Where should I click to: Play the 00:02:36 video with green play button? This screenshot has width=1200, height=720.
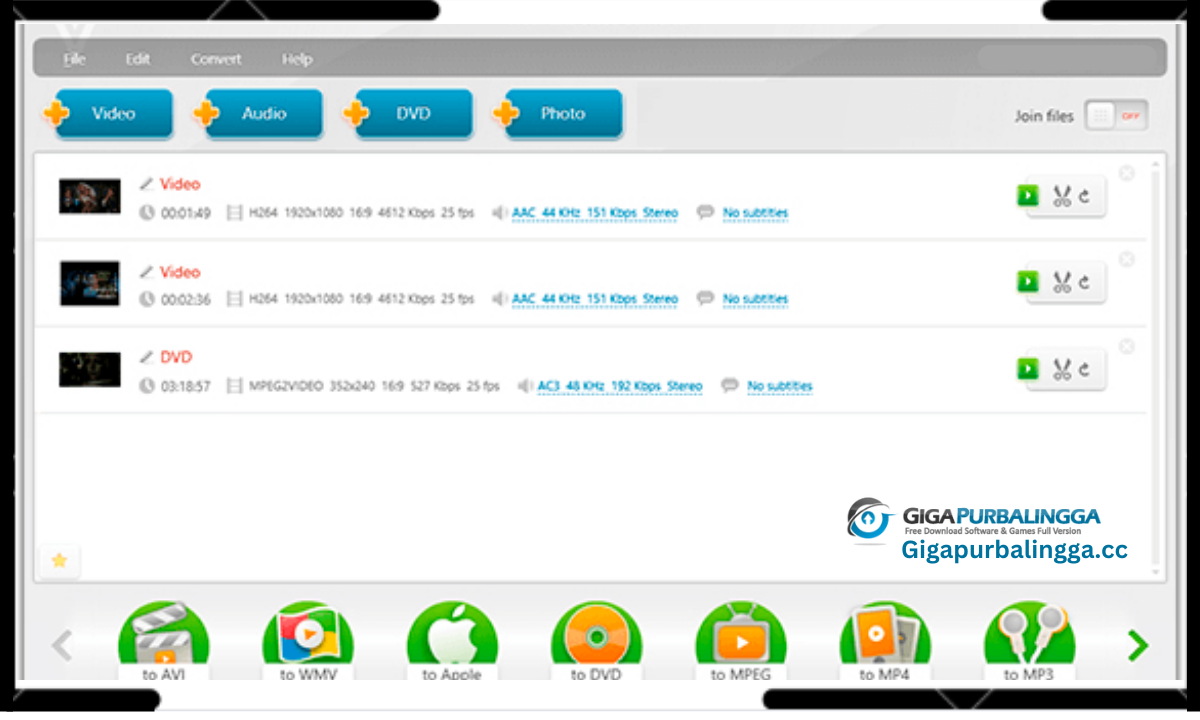tap(1028, 282)
